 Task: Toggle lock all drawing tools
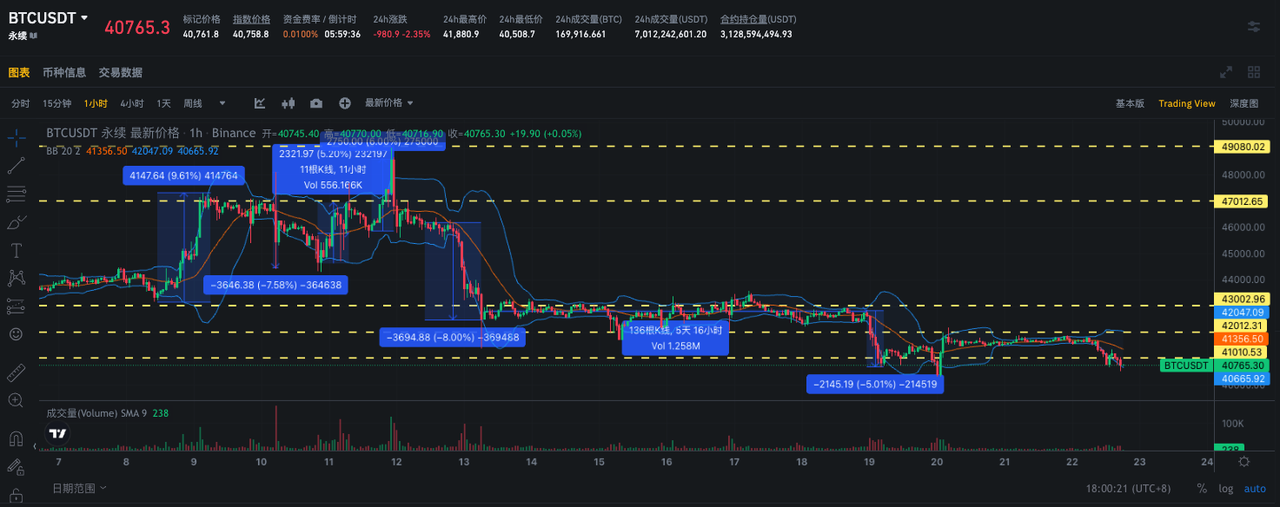click(x=16, y=494)
